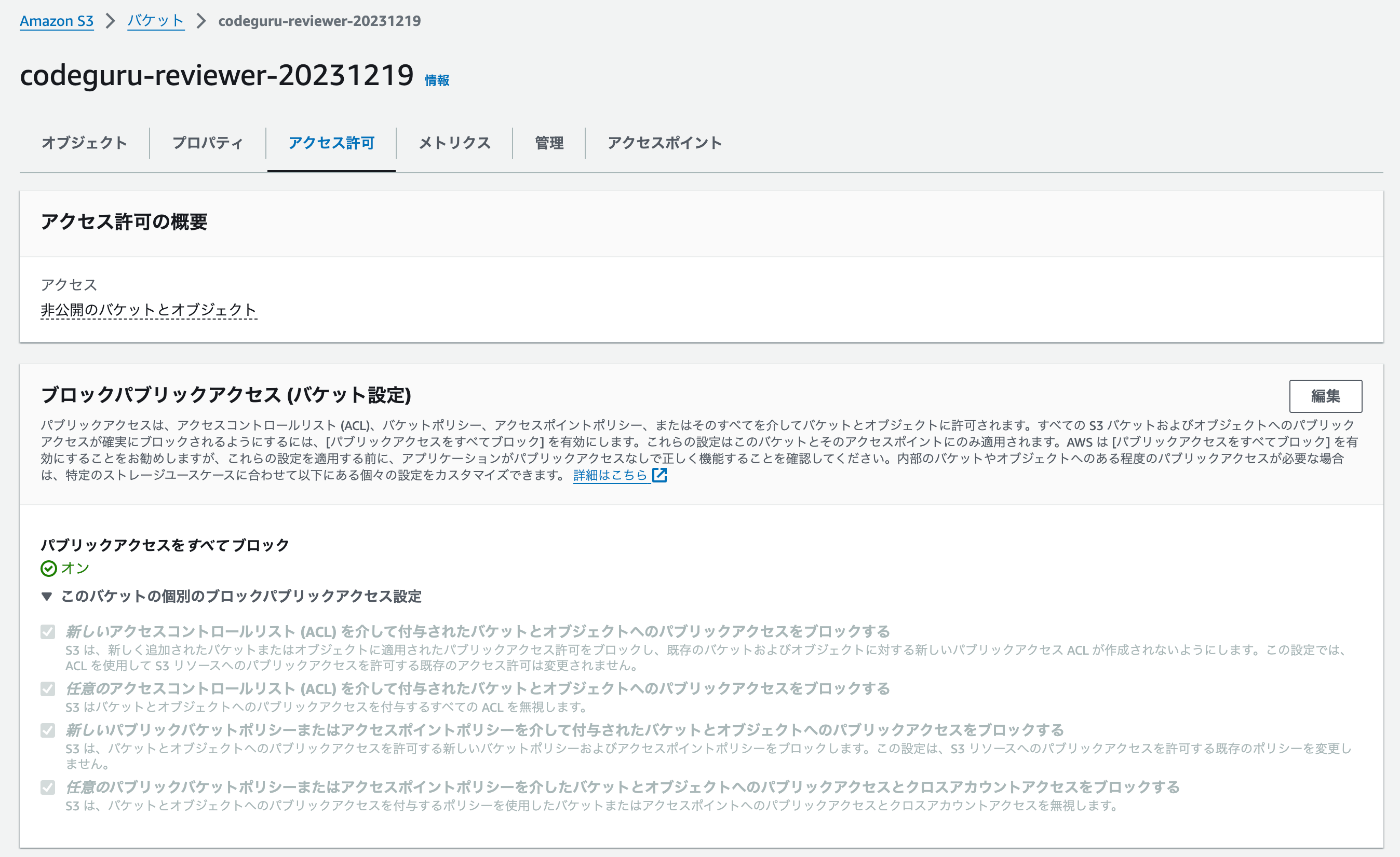The width and height of the screenshot is (1400, 857).
Task: Switch to the アクセスポイント tab
Action: click(x=664, y=143)
